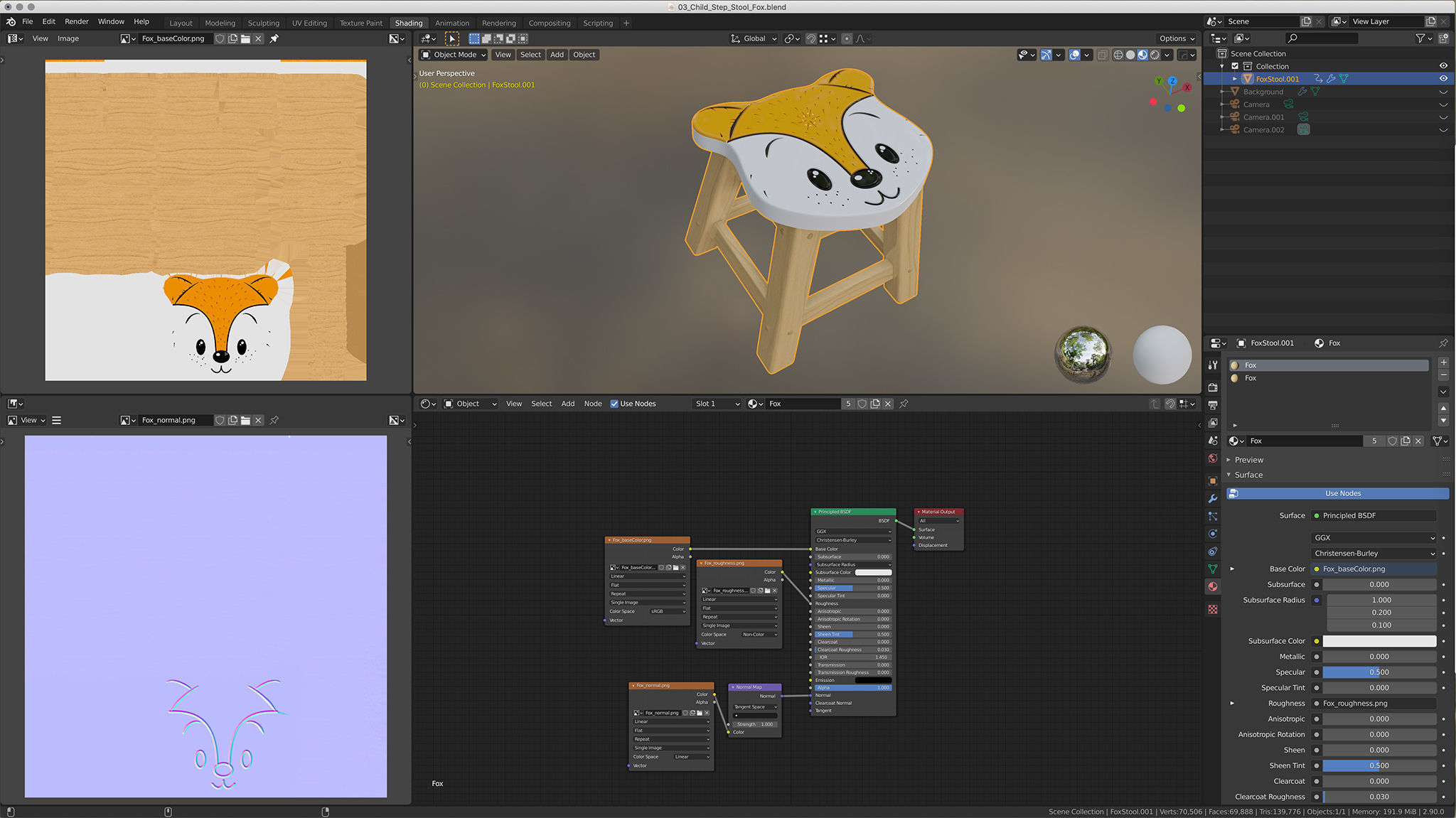Screen dimensions: 1456x818
Task: Switch viewport to Rendered shading
Action: (x=1155, y=55)
